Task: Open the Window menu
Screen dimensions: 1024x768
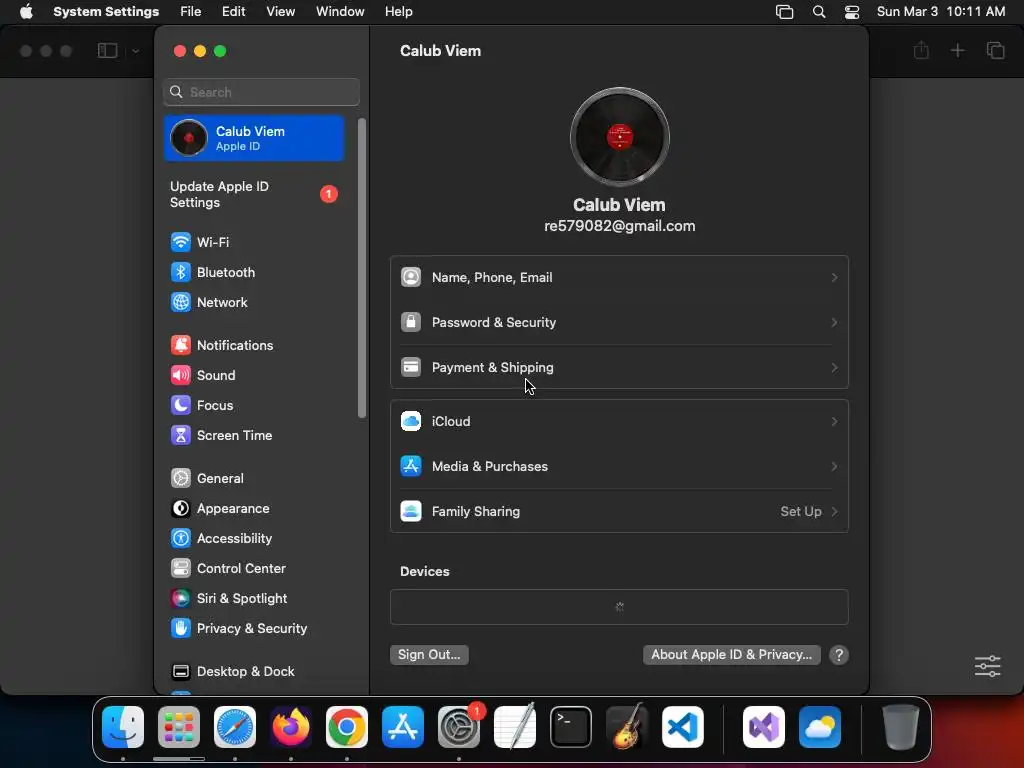Action: (340, 12)
